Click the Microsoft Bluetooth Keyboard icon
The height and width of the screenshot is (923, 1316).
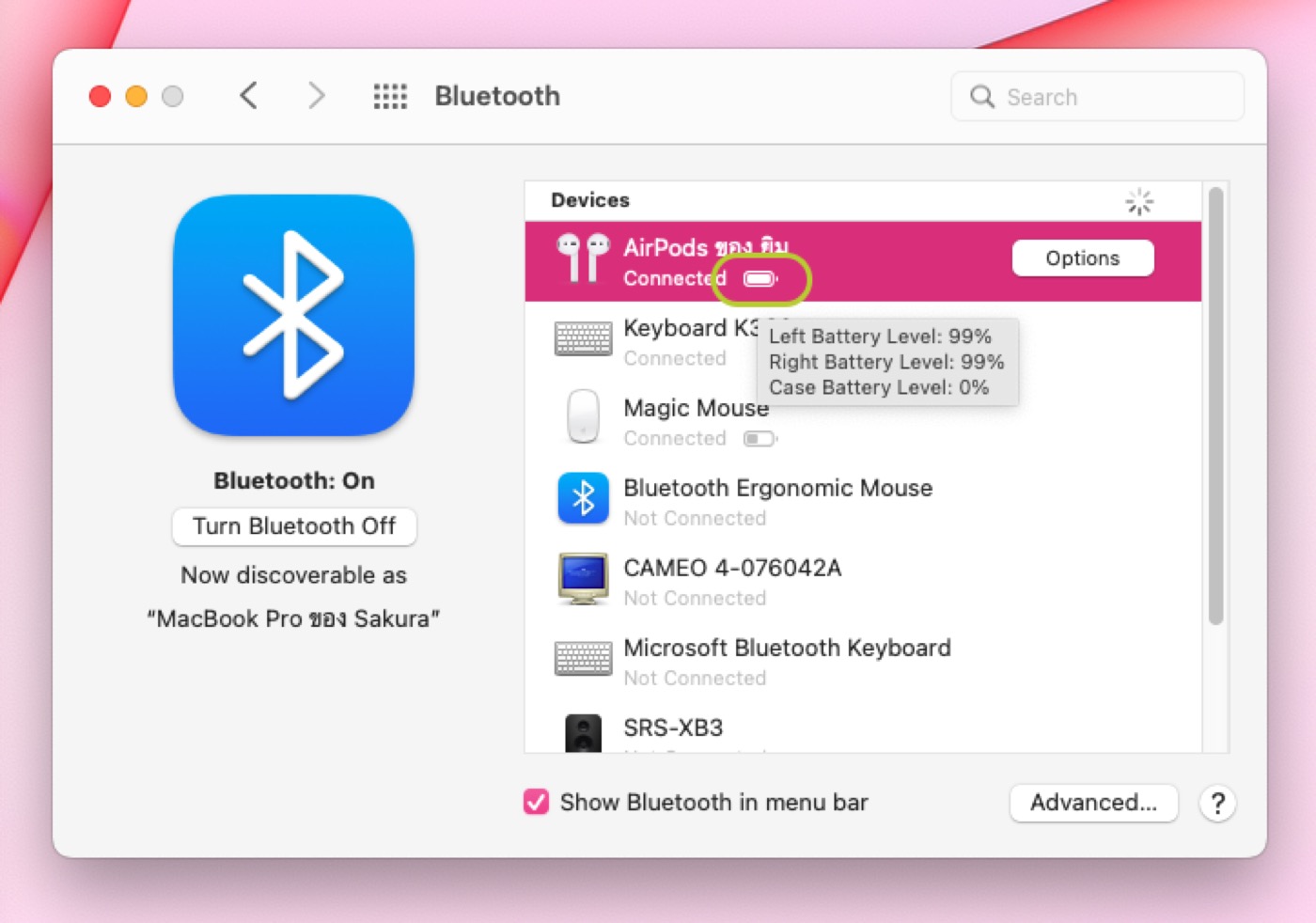coord(583,659)
